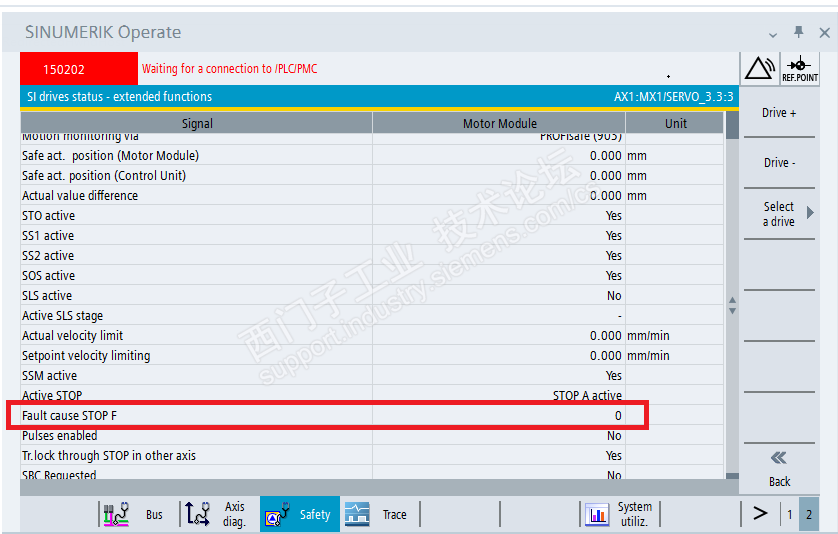Click the collapse chevron in title bar
Image resolution: width=838 pixels, height=534 pixels.
[773, 35]
